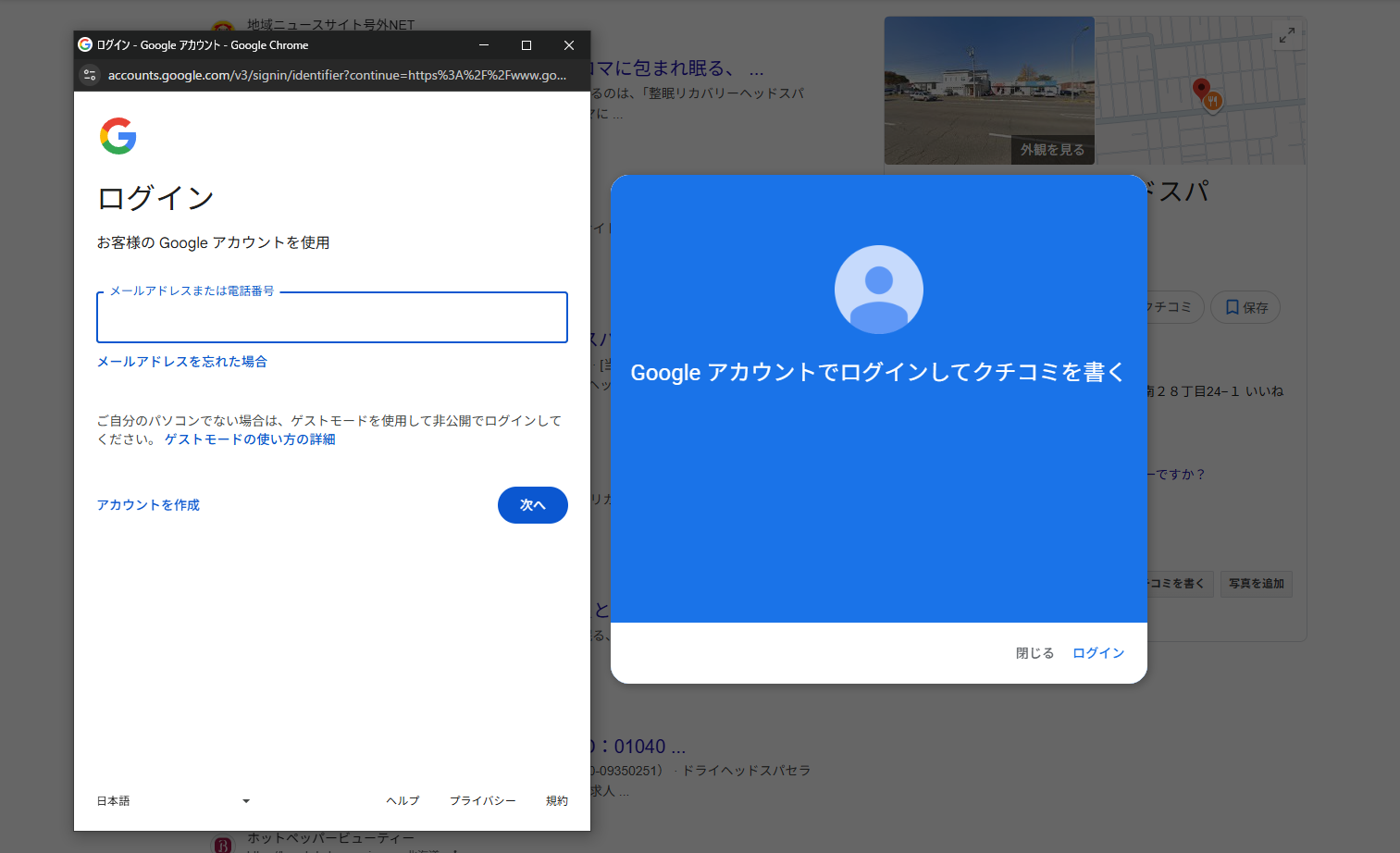Click the orange restaurant marker on map
Screen dimensions: 1400x853
point(1213,101)
